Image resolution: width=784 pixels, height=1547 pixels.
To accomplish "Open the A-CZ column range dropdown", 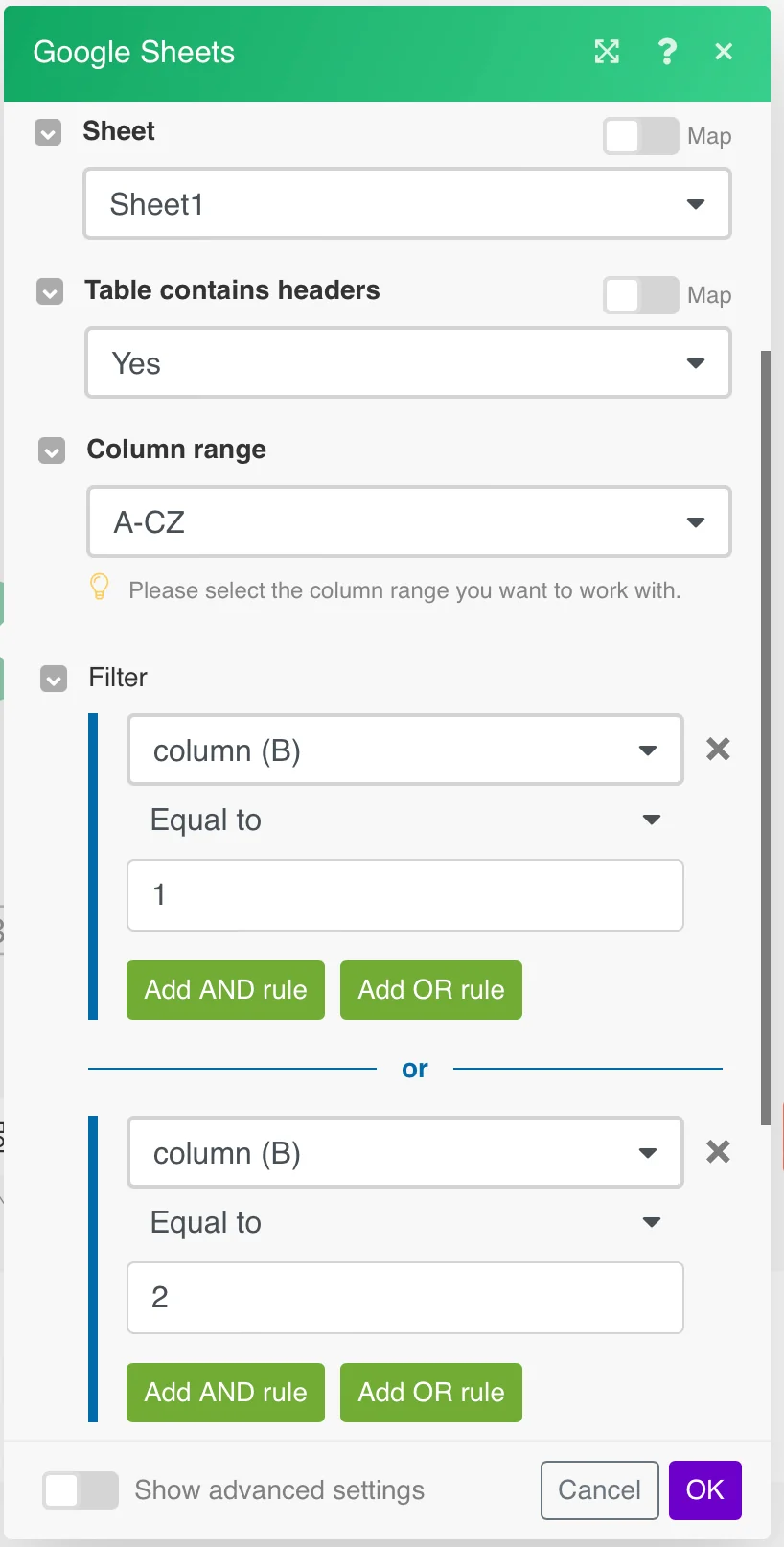I will click(409, 521).
